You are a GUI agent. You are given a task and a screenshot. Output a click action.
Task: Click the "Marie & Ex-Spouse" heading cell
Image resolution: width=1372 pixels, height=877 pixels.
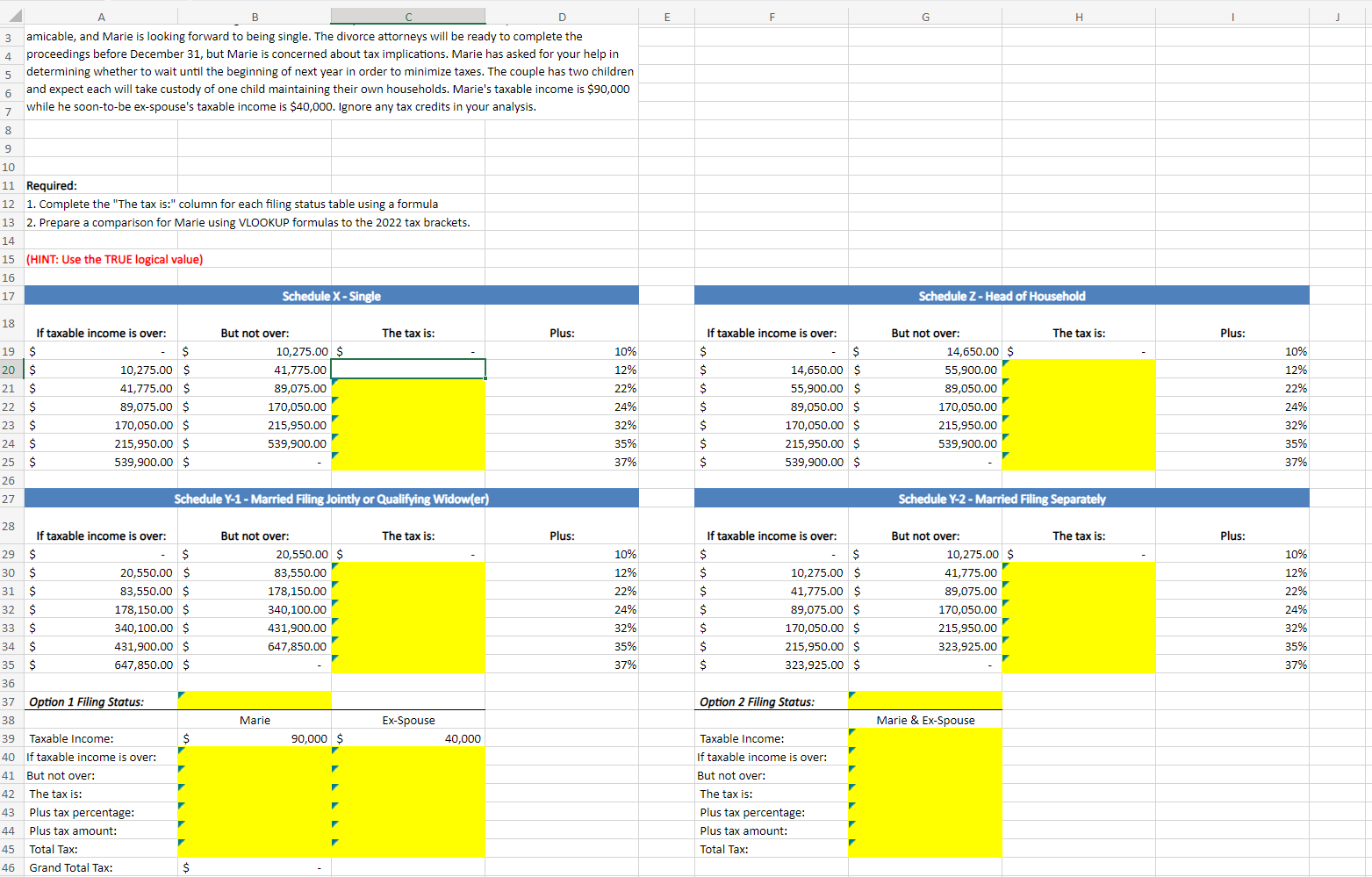coord(925,720)
